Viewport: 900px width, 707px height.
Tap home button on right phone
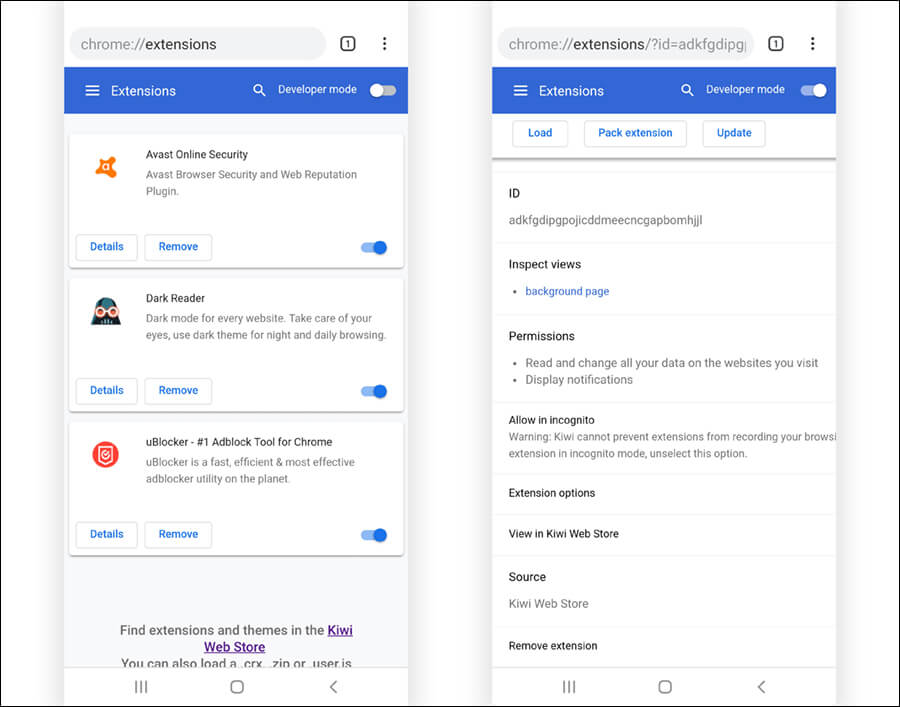point(665,686)
